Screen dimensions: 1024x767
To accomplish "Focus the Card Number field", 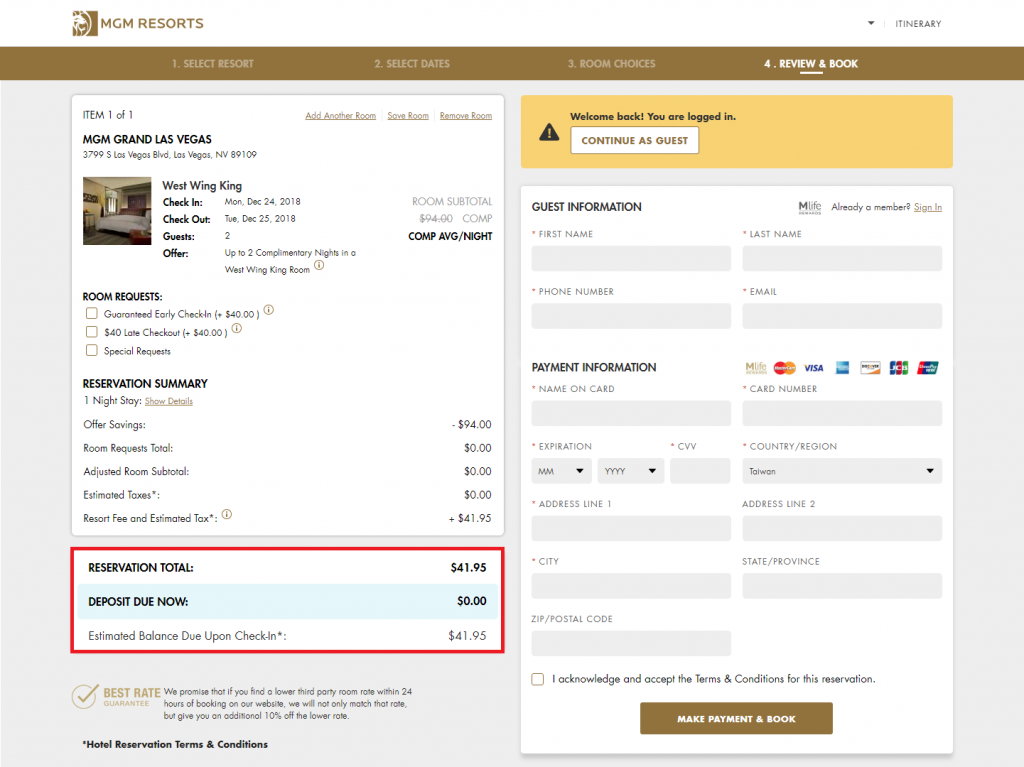I will pos(842,414).
